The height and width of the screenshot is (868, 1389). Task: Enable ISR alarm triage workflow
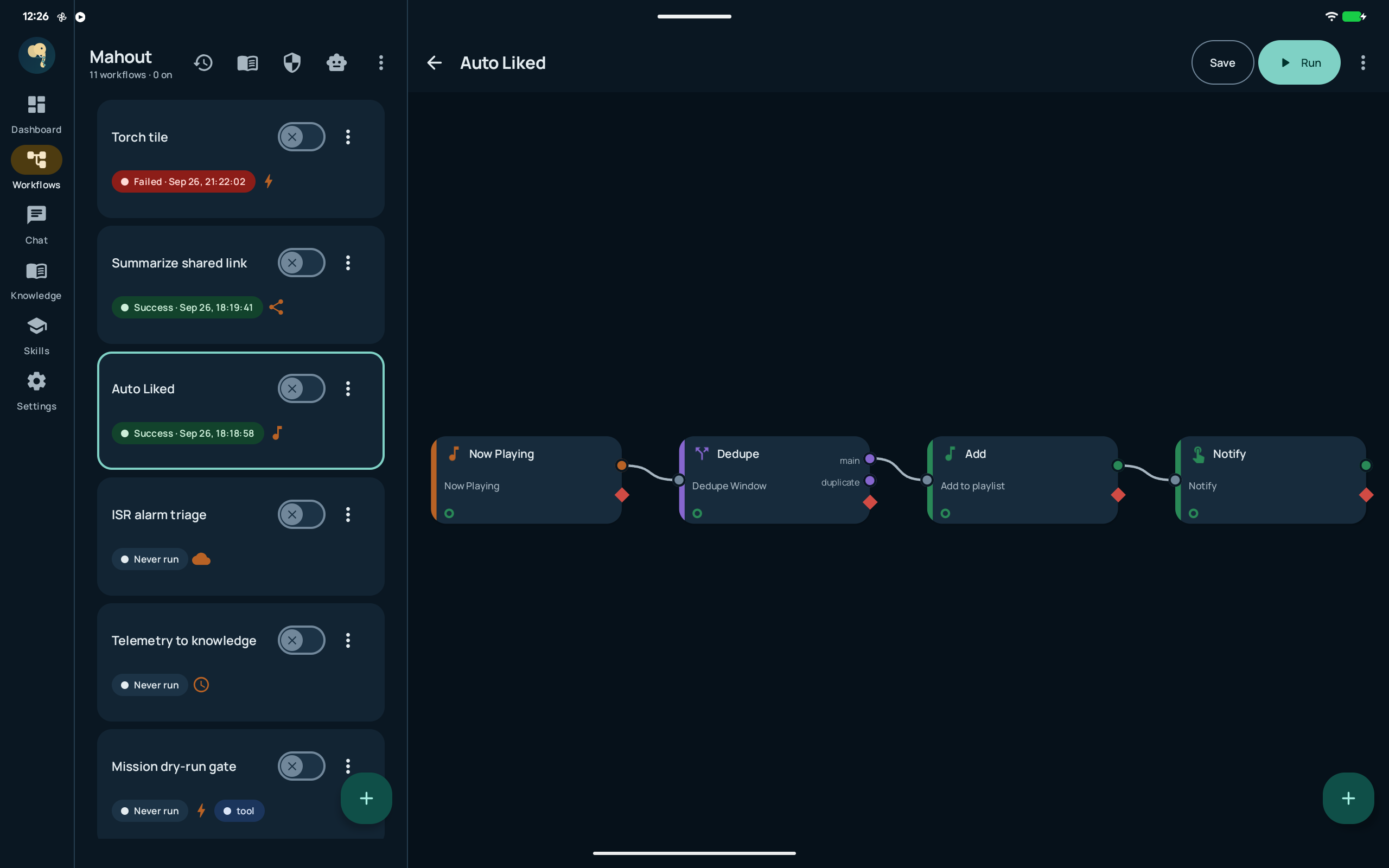coord(301,514)
